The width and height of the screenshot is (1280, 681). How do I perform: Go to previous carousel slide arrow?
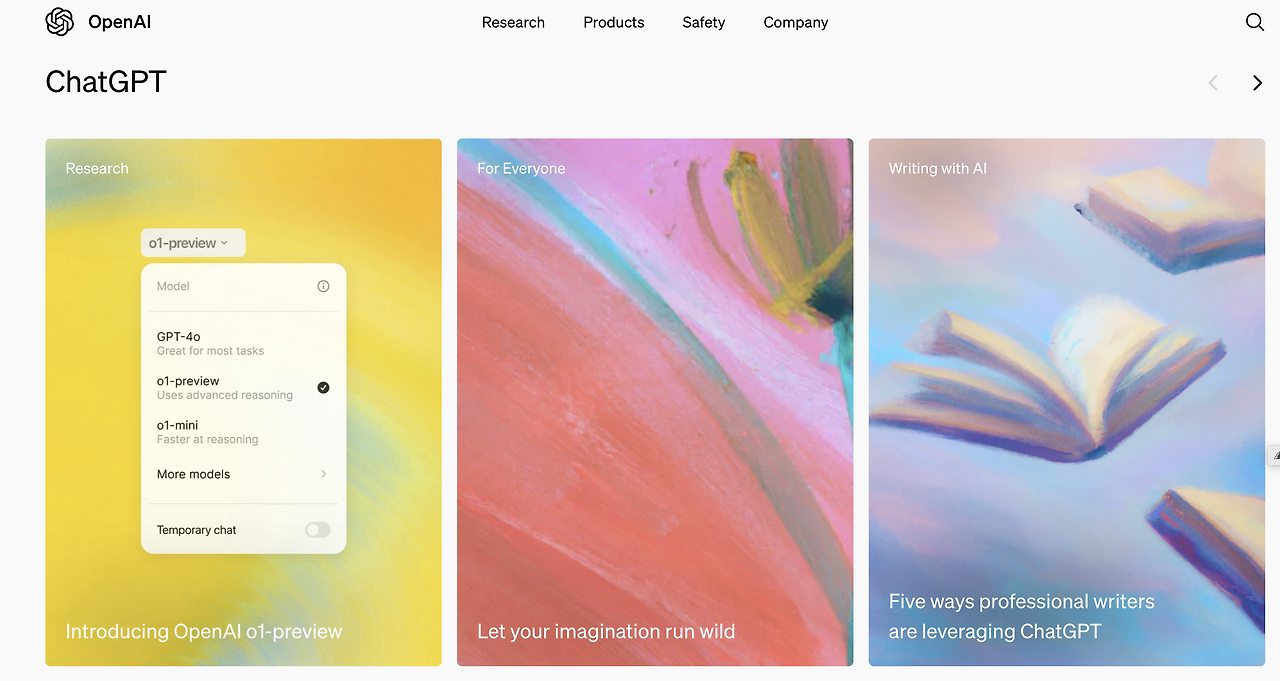[1213, 83]
